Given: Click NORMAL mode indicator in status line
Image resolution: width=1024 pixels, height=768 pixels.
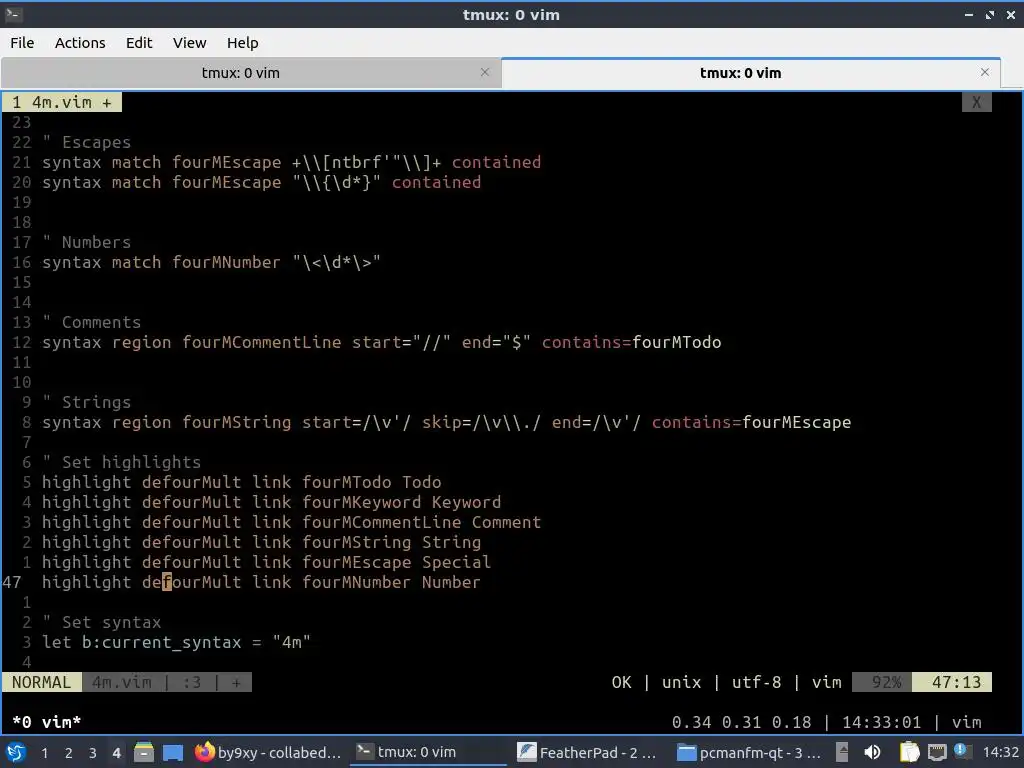Looking at the screenshot, I should click(41, 682).
